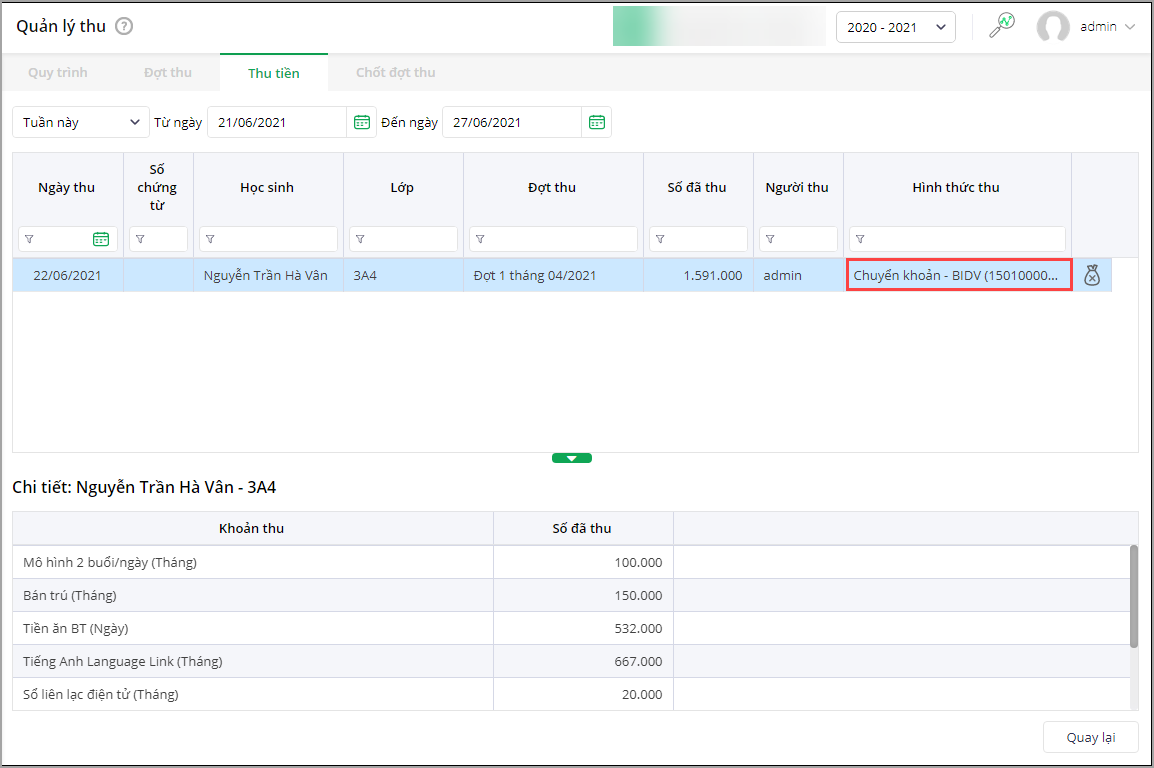Select the Thu tiền tab

point(274,73)
